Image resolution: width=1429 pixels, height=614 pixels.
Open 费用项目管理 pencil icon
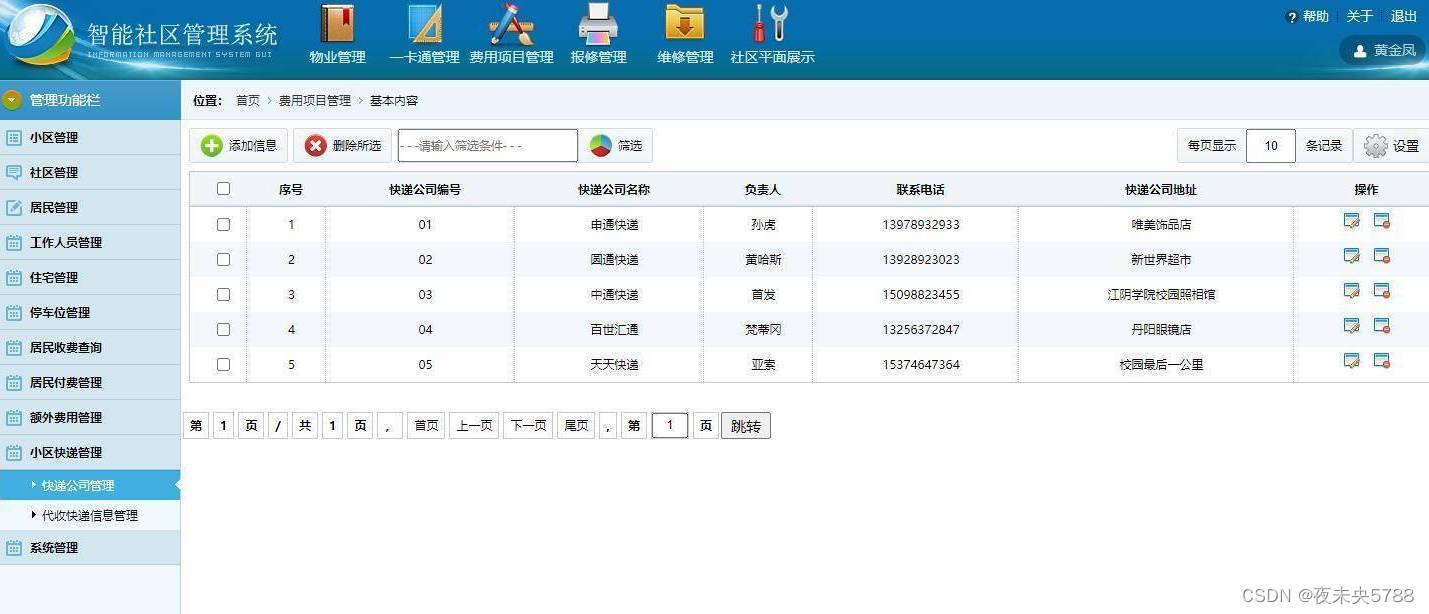coord(511,24)
